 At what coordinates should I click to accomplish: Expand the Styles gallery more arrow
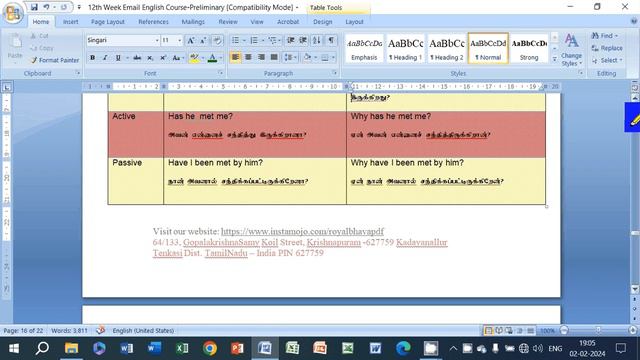pos(555,59)
